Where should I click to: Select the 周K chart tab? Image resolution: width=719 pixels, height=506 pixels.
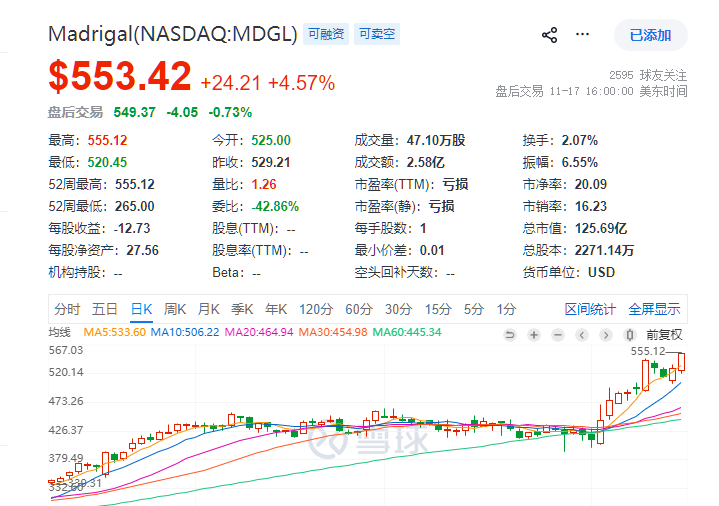(x=175, y=309)
